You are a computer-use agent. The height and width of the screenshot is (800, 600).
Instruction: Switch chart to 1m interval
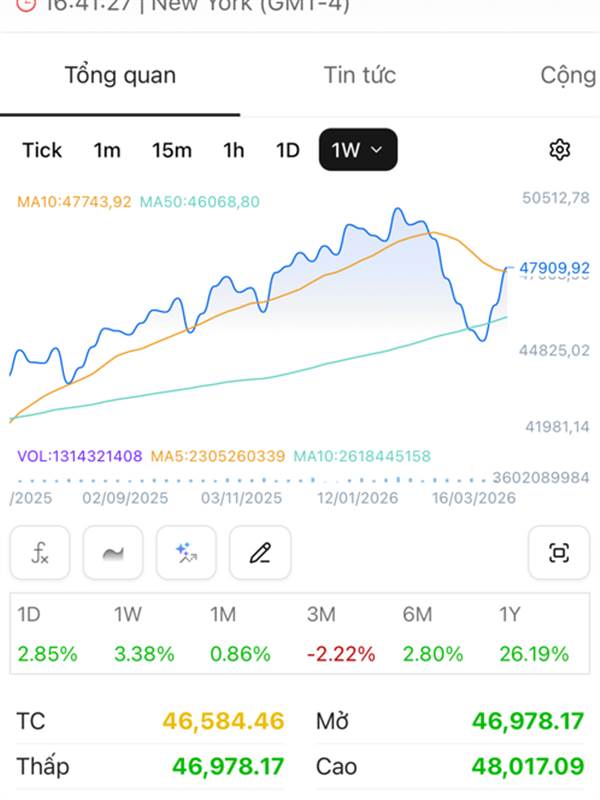click(107, 150)
